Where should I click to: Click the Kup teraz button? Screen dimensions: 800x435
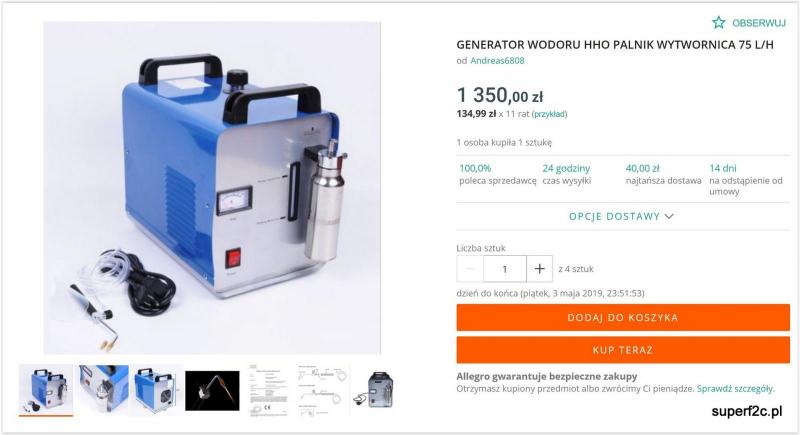[623, 350]
